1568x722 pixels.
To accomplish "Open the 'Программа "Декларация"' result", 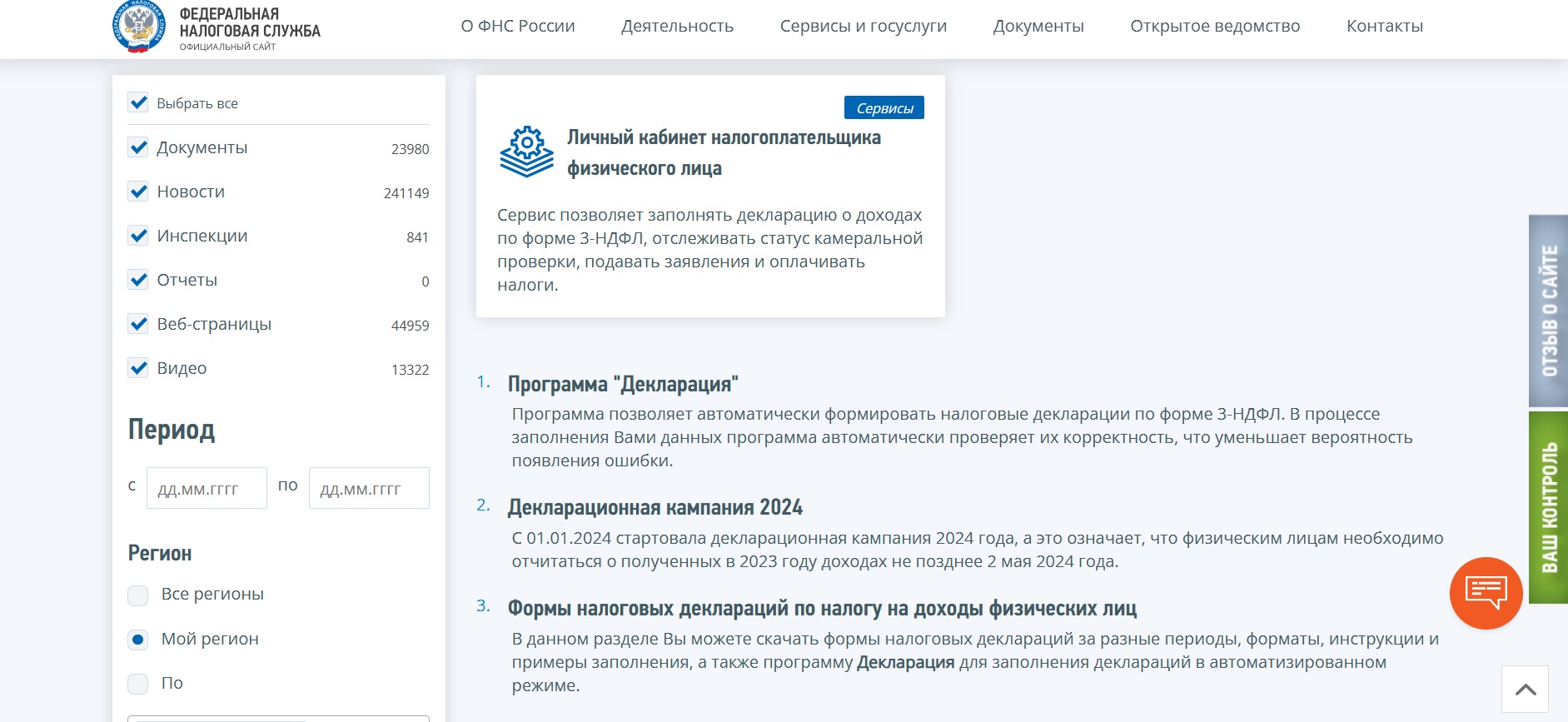I will 623,384.
